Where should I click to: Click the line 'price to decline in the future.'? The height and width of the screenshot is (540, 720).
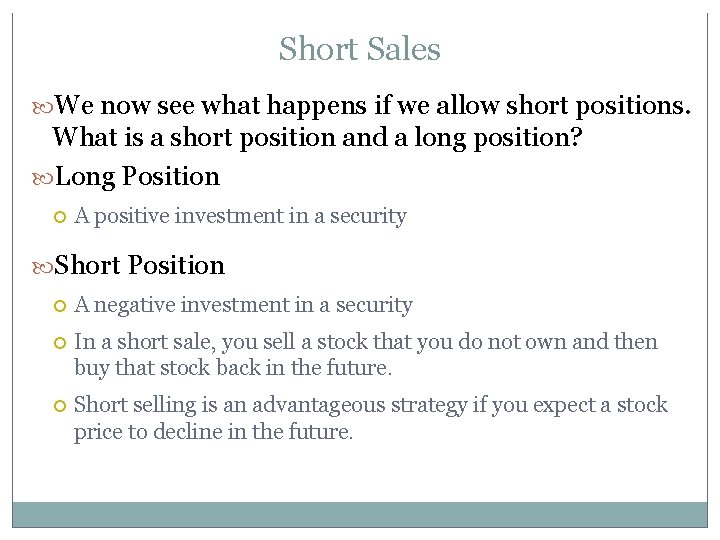pyautogui.click(x=214, y=432)
